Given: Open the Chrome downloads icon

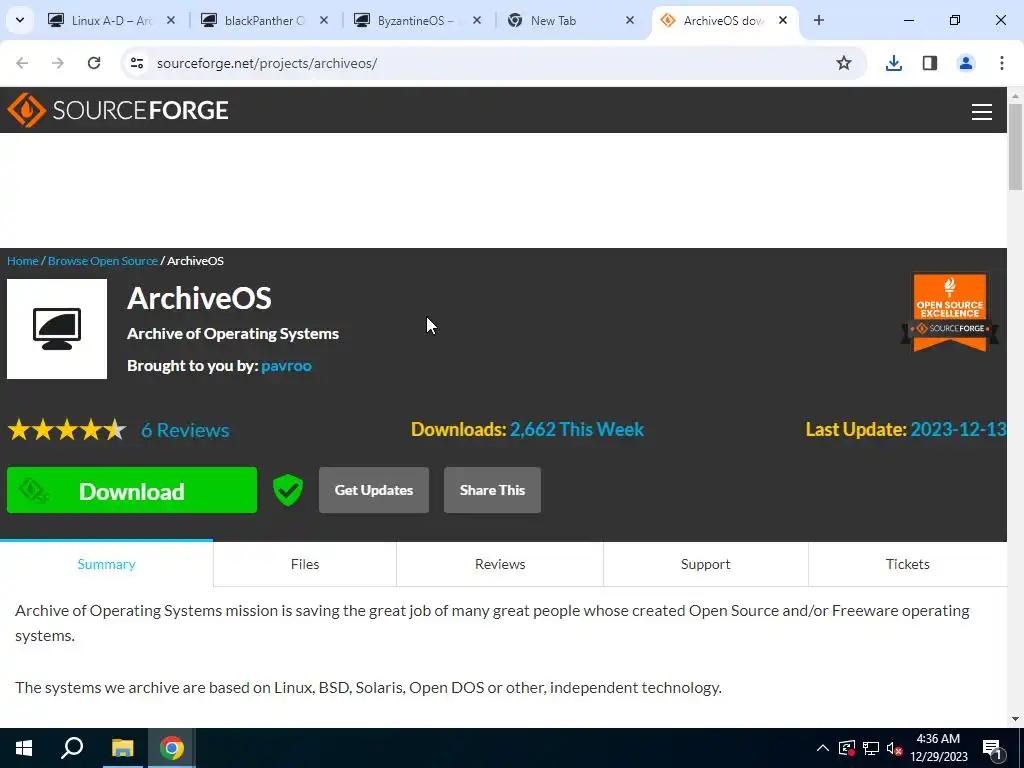Looking at the screenshot, I should coord(893,63).
